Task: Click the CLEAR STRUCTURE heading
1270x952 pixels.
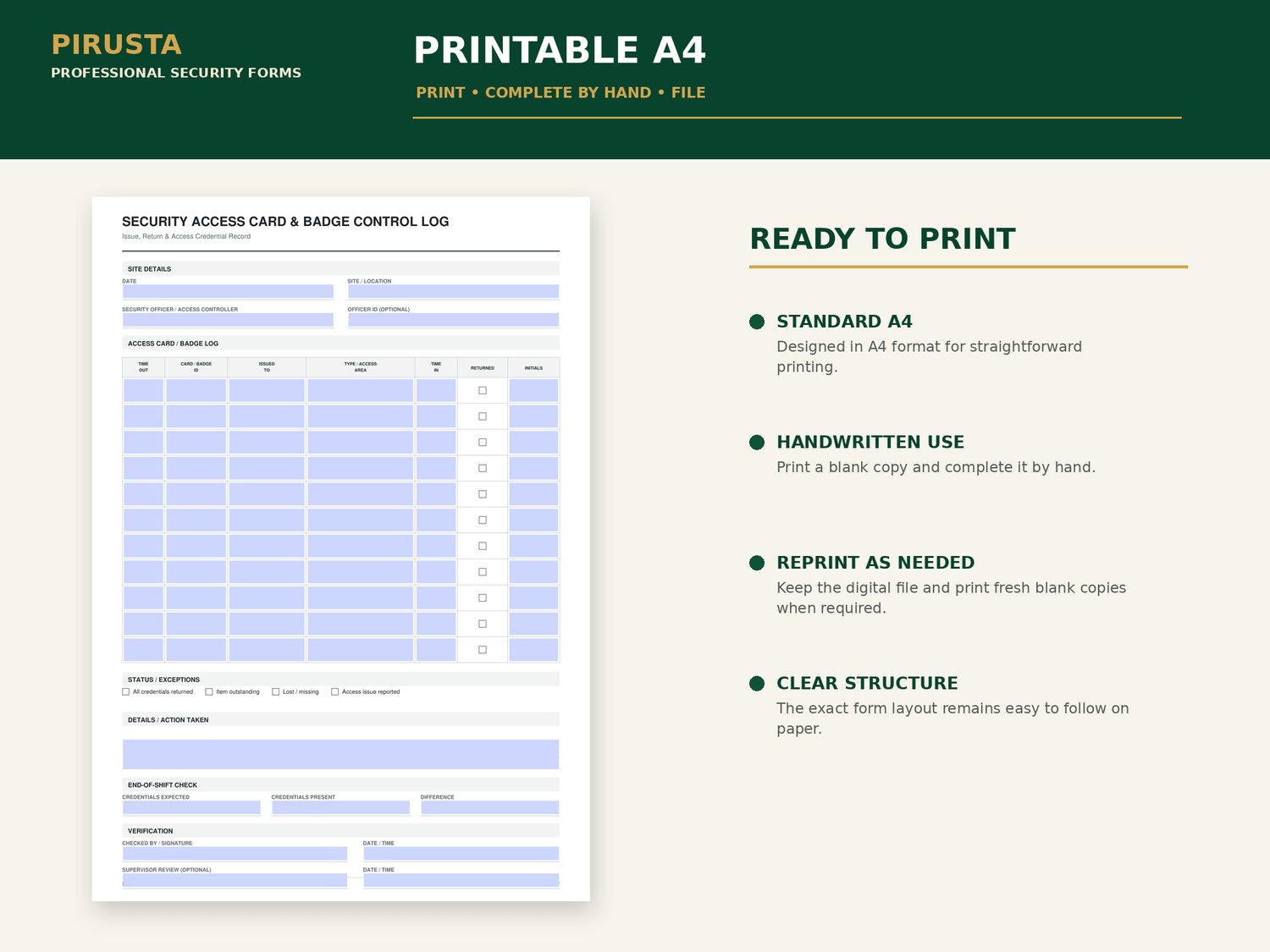Action: point(867,683)
